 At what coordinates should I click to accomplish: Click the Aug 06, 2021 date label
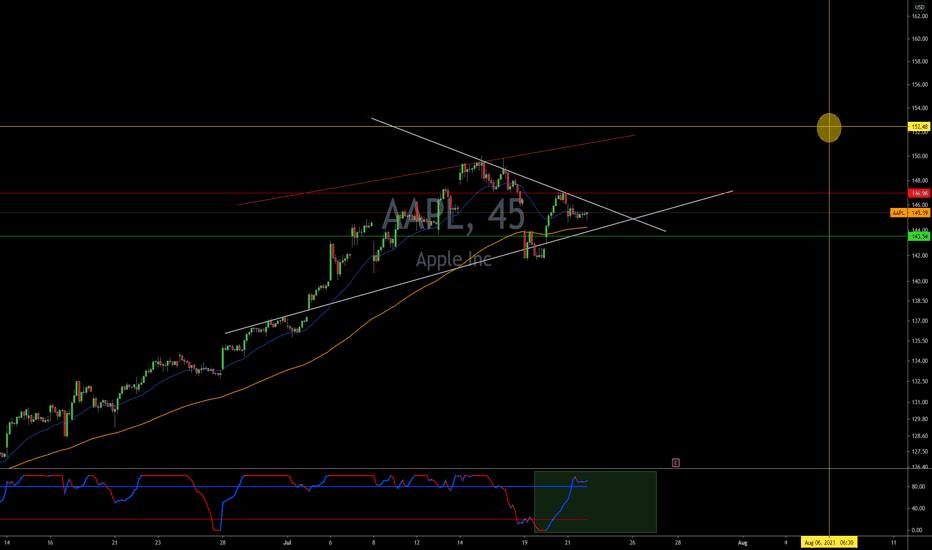tap(829, 542)
